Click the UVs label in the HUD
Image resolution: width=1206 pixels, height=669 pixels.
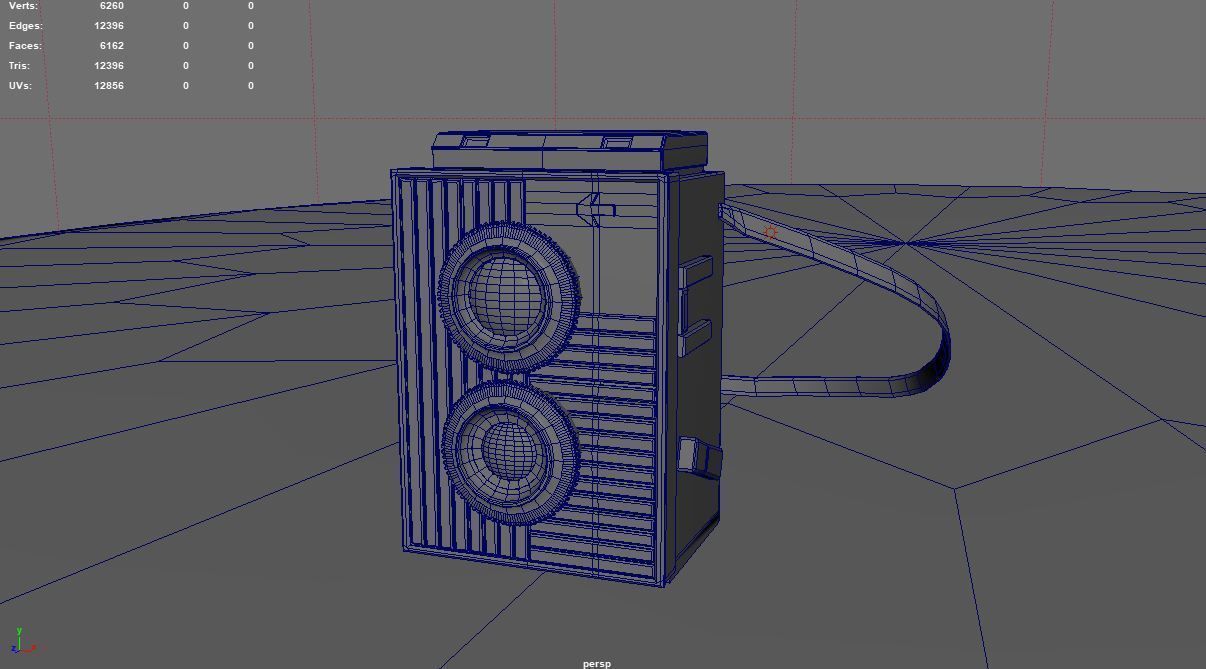pyautogui.click(x=20, y=86)
